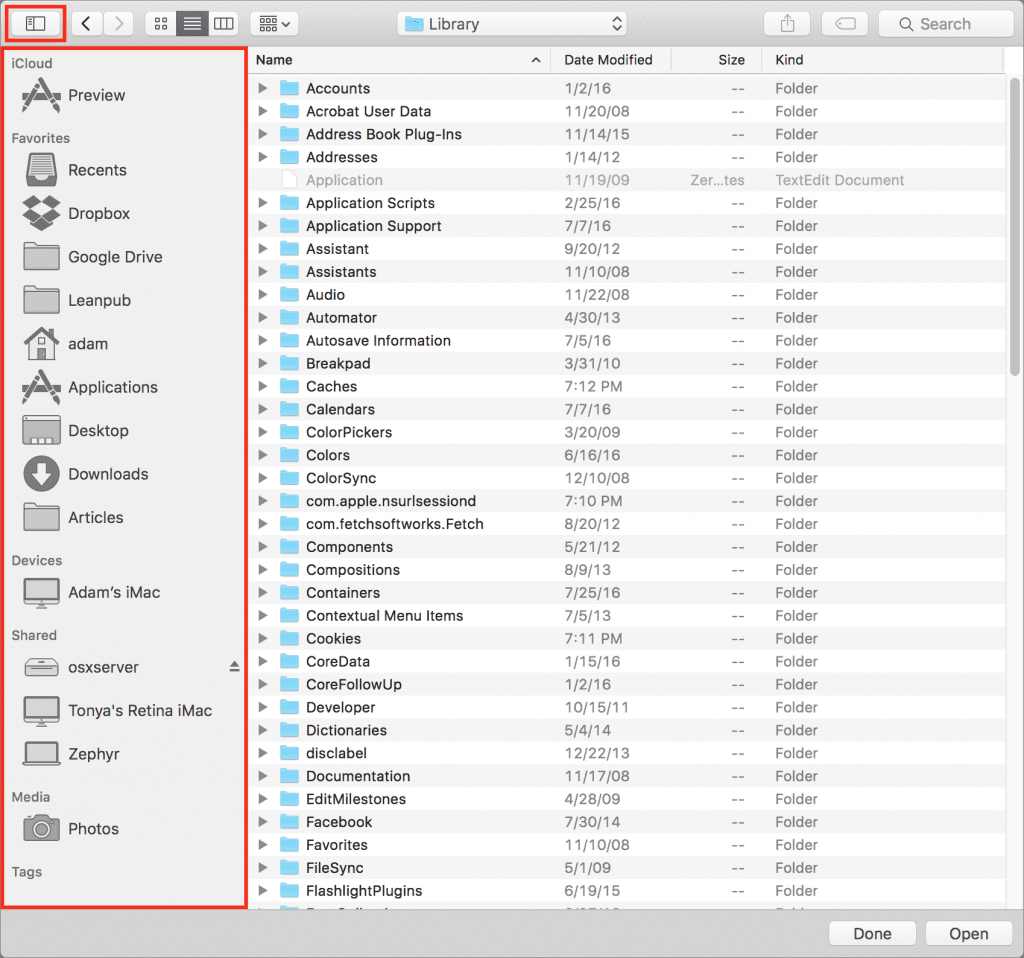Go to the adam home folder
The width and height of the screenshot is (1024, 958).
click(x=87, y=344)
